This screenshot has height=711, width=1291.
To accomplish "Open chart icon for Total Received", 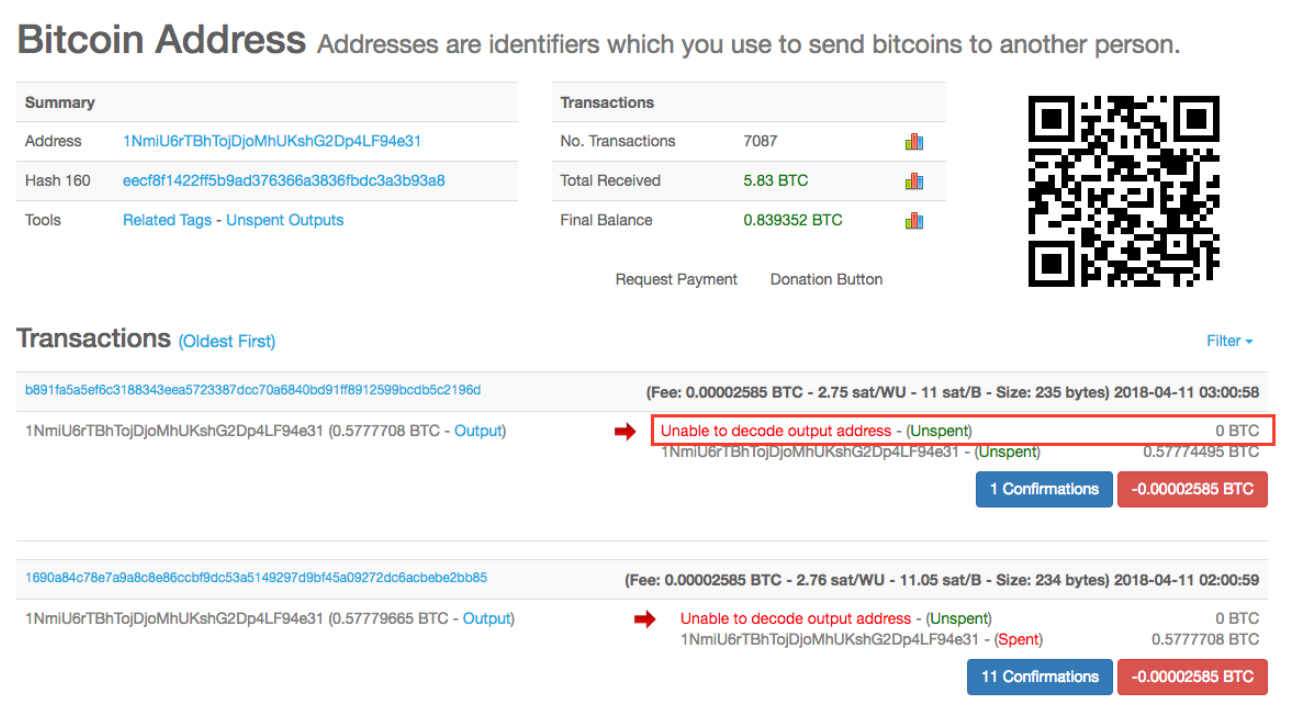I will [913, 181].
